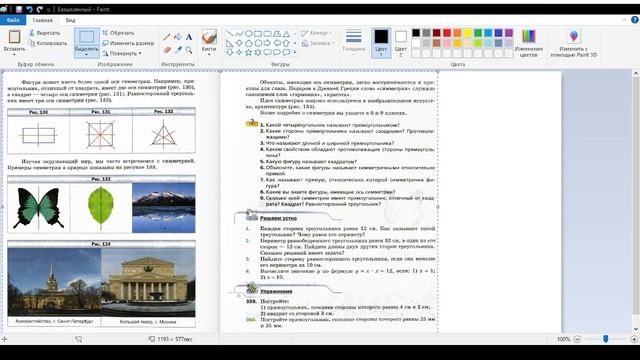Choose the Up arrow shape
Image resolution: width=640 pixels, height=360 pixels.
click(x=286, y=43)
